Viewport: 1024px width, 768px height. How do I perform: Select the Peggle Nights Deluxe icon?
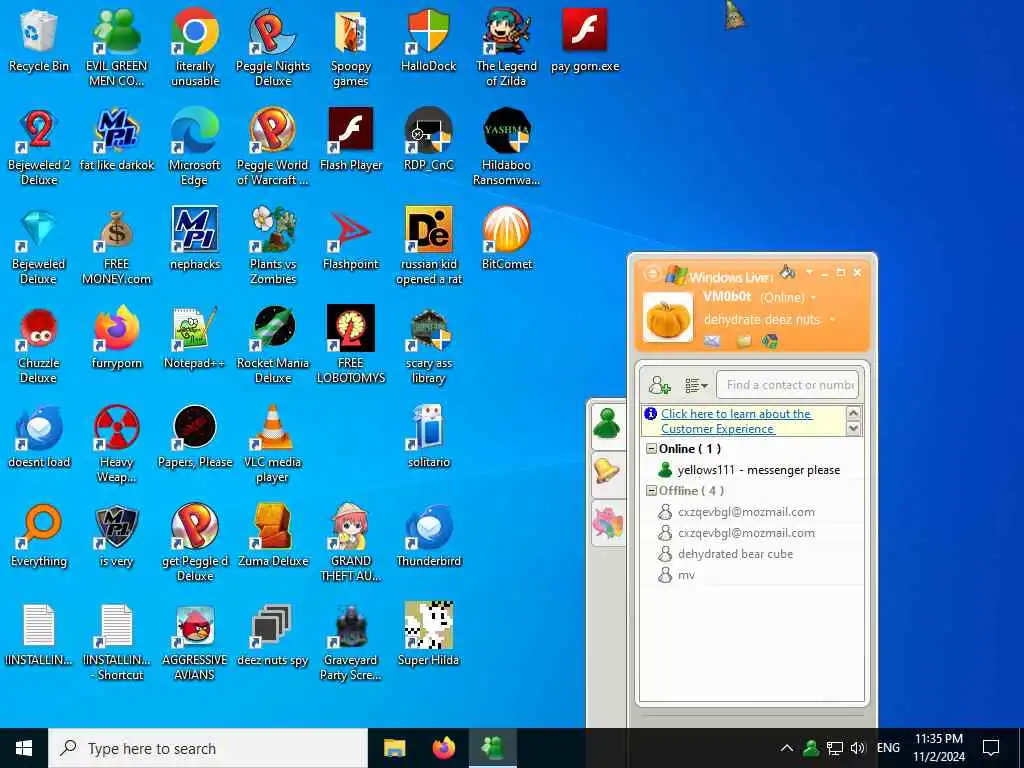coord(273,48)
